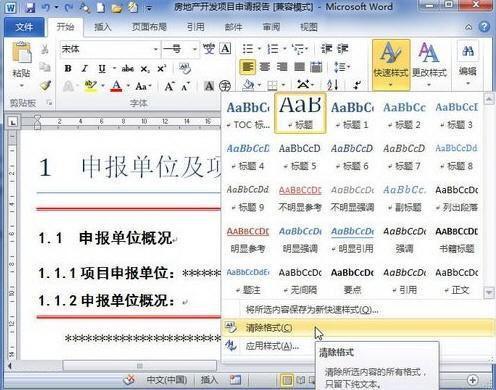Expand the font name combo box

(156, 50)
